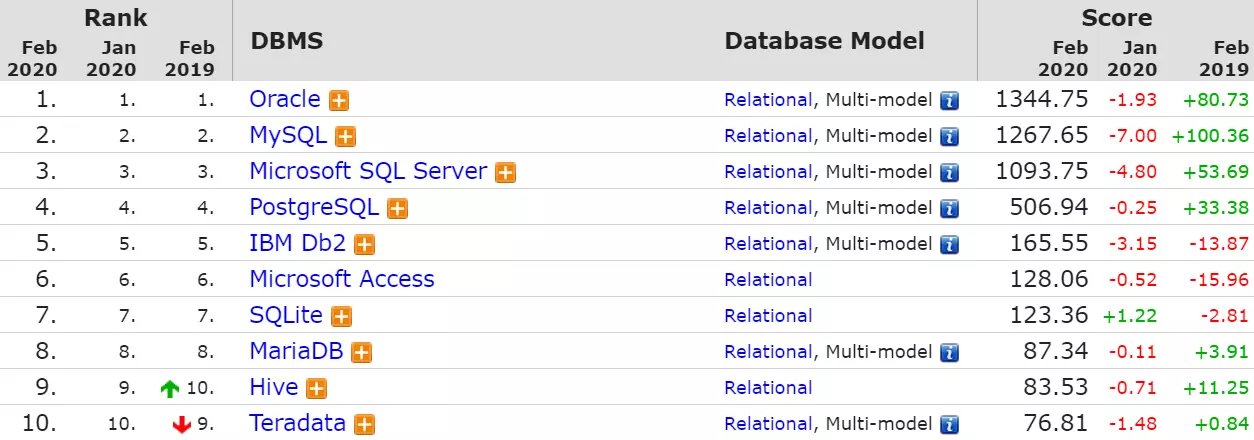The width and height of the screenshot is (1254, 440).
Task: Click the blue info icon in Teradata row
Action: 950,425
